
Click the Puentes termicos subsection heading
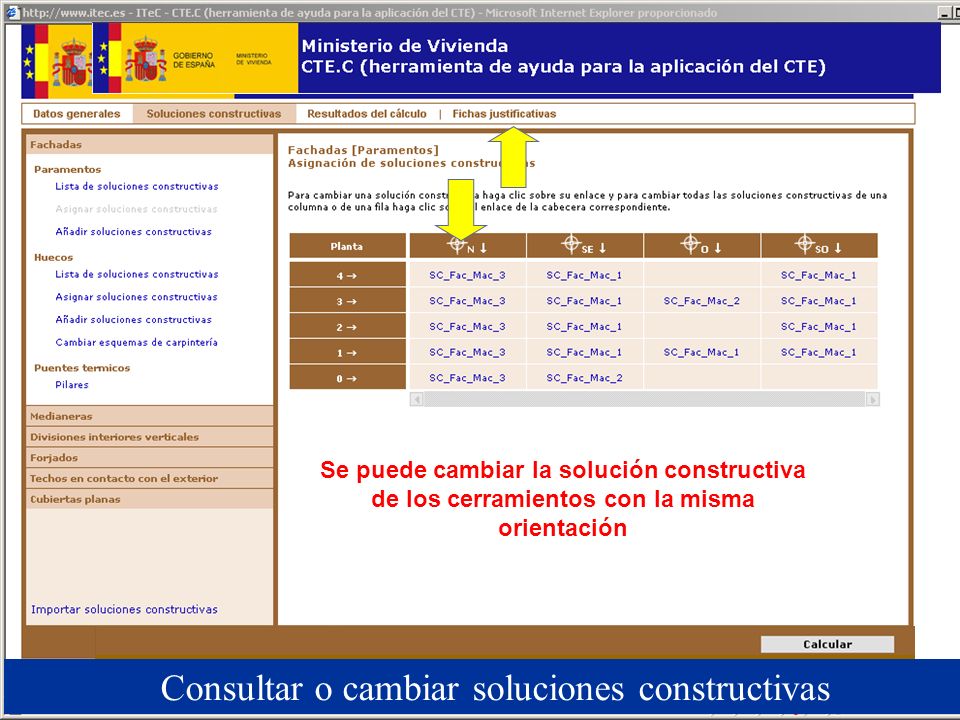[x=82, y=368]
